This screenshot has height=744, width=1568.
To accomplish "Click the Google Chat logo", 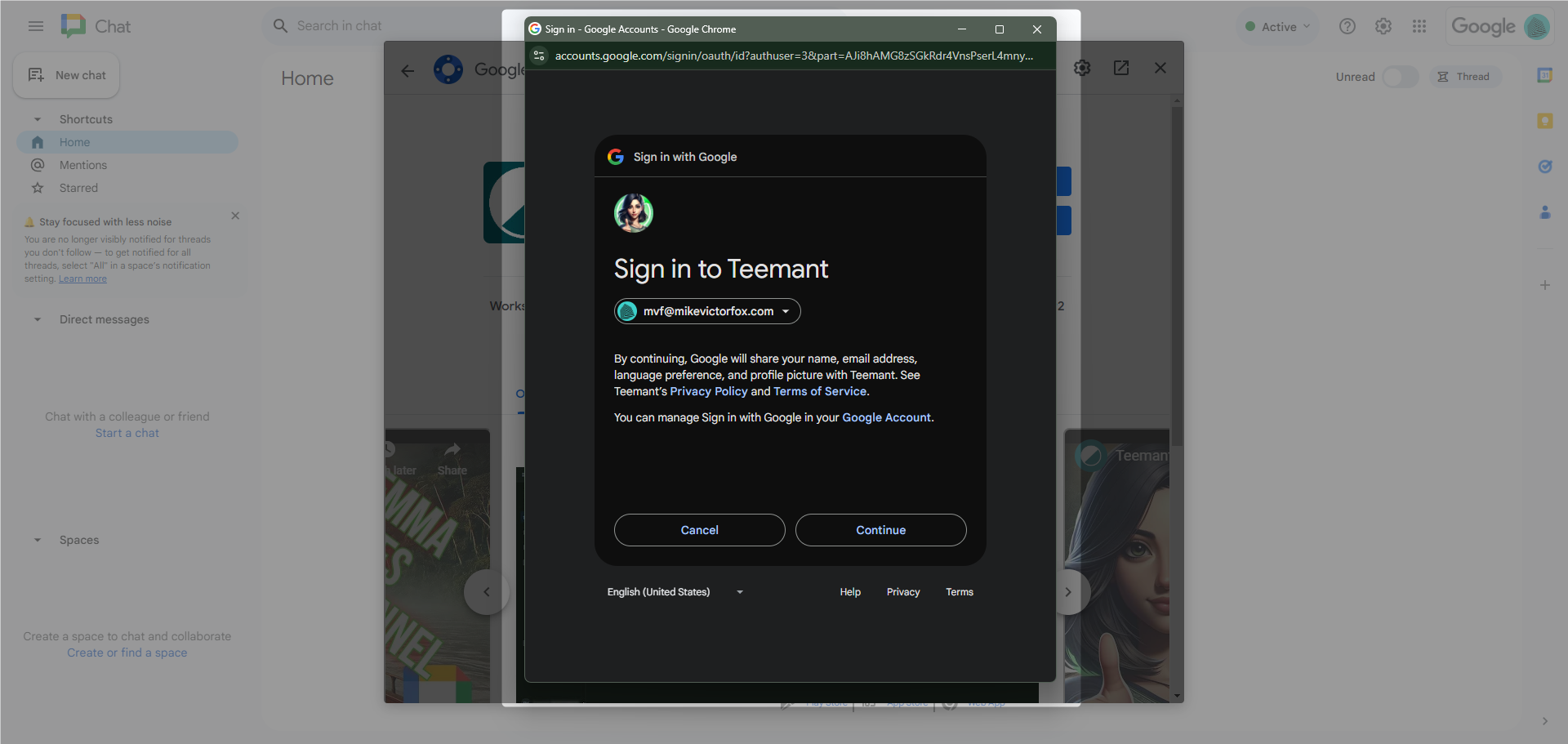I will [96, 26].
